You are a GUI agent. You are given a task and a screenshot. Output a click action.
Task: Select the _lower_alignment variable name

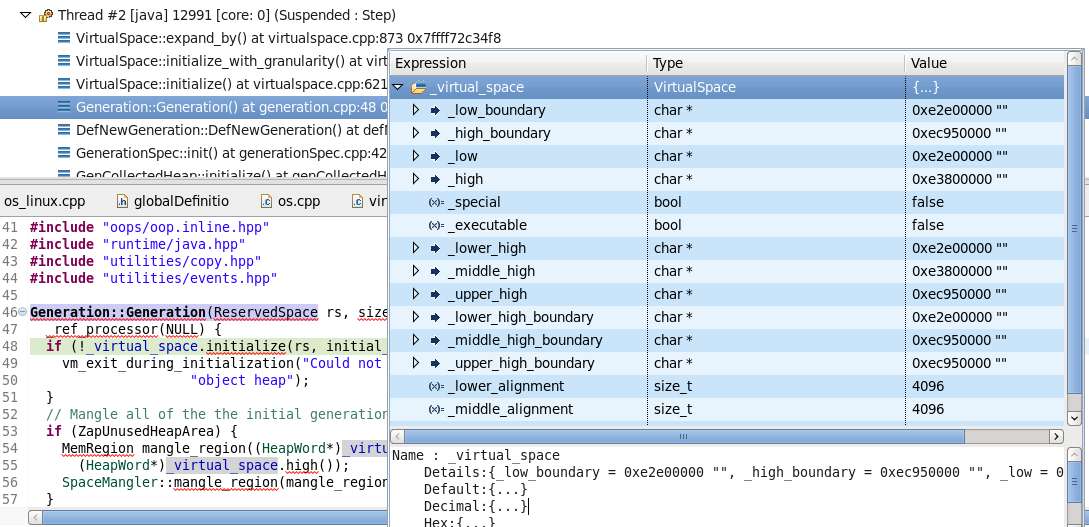506,386
